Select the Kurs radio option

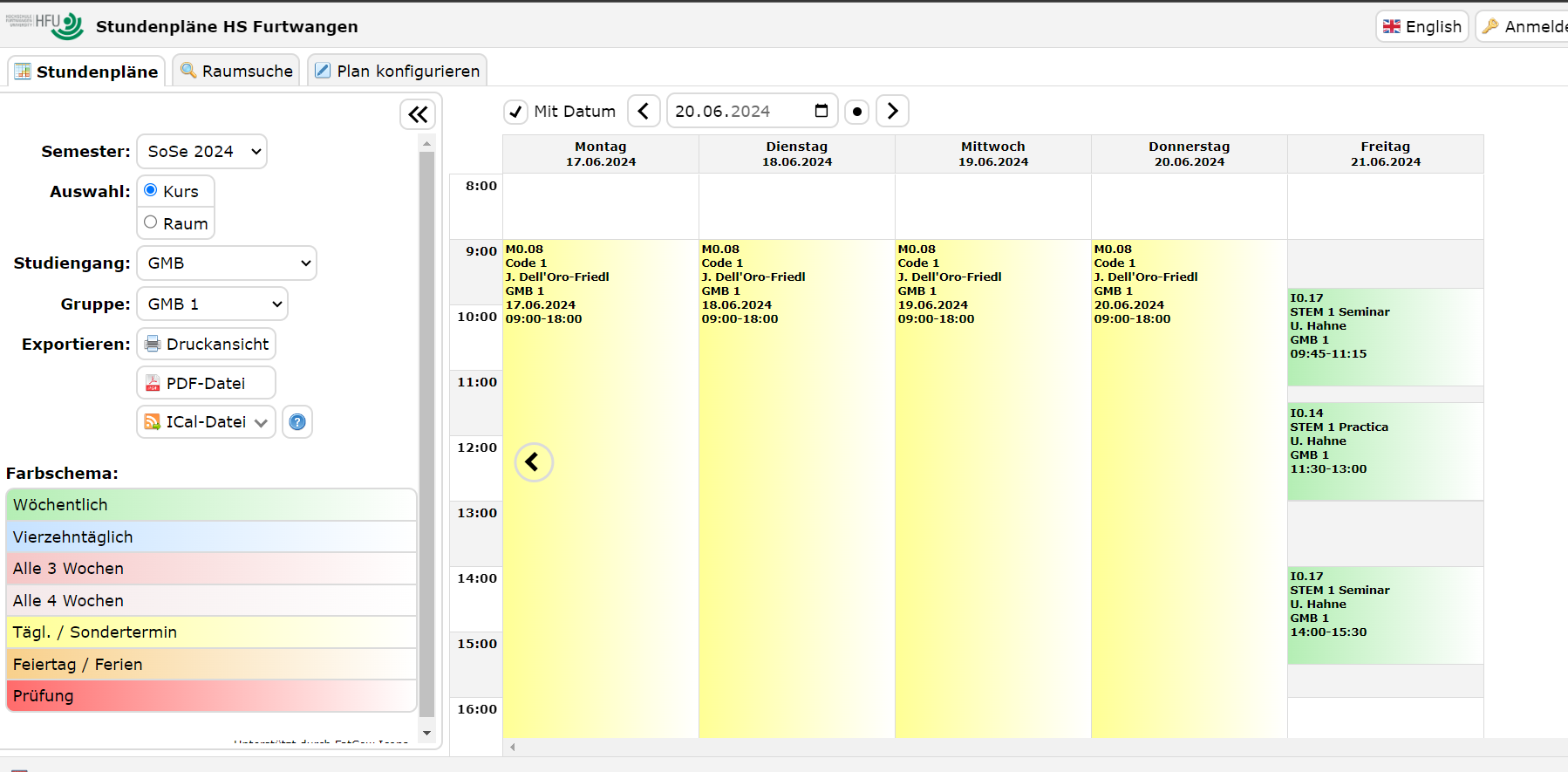coord(151,190)
